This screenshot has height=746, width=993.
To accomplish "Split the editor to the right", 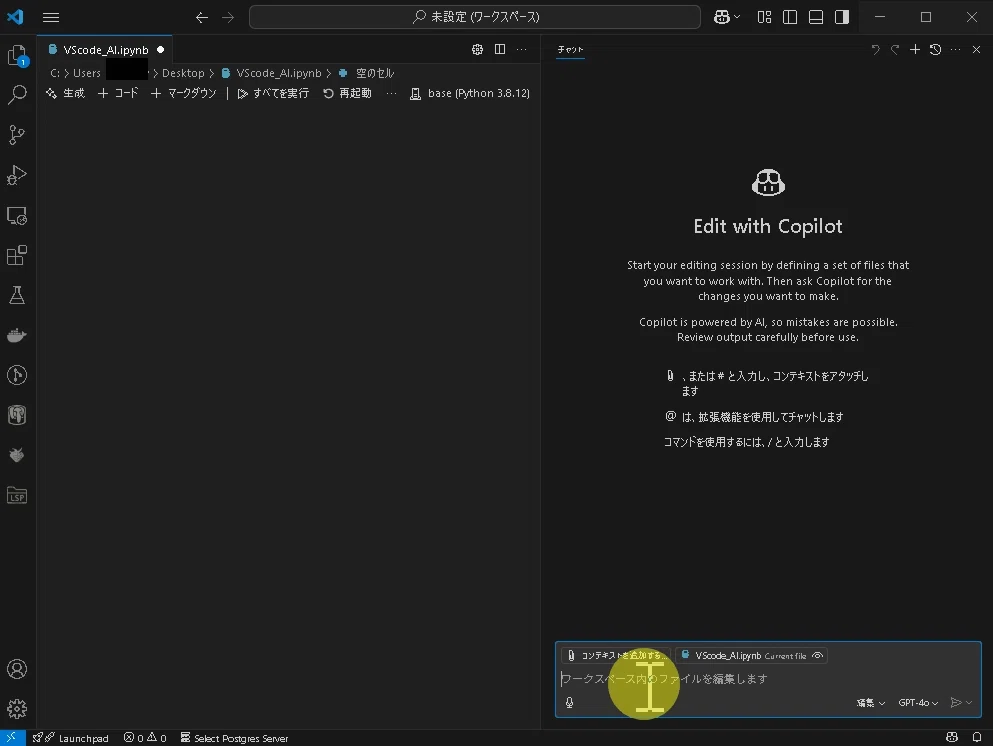I will coord(500,49).
